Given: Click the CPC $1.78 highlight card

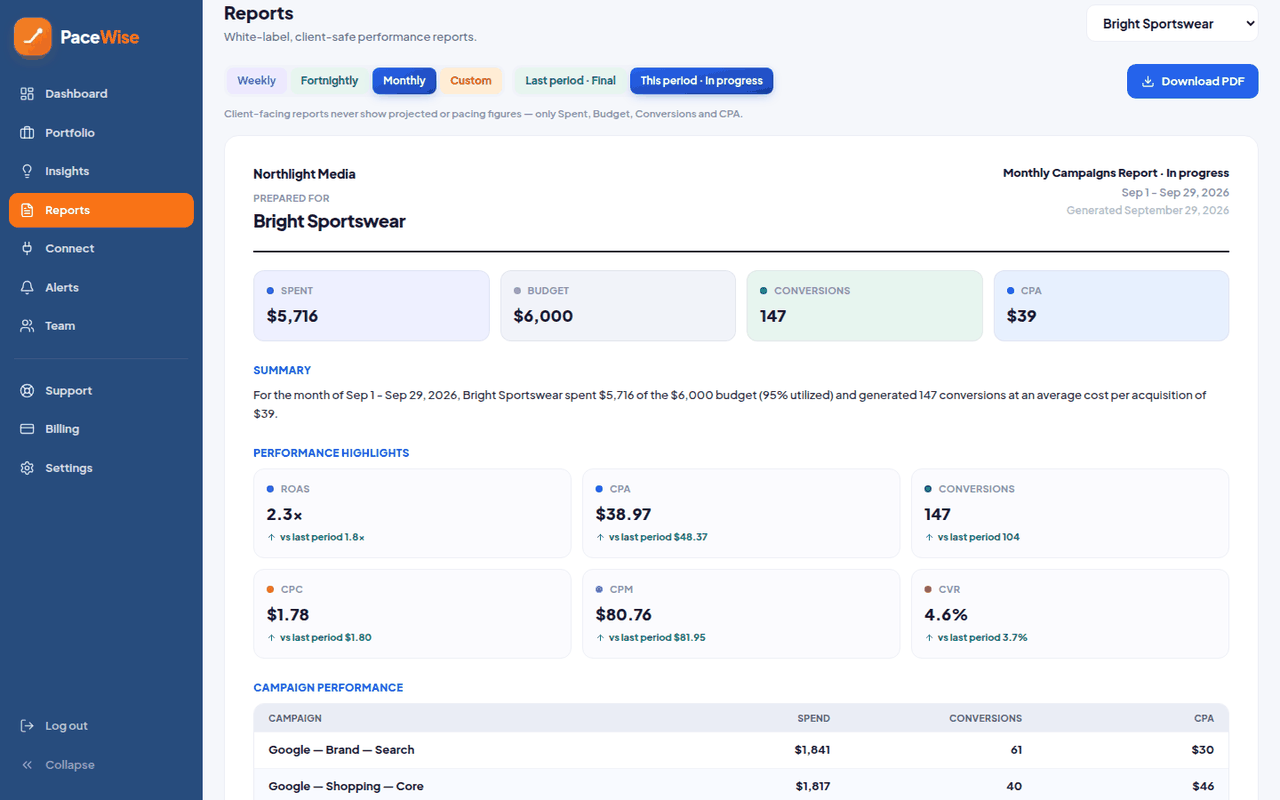Looking at the screenshot, I should coord(412,614).
